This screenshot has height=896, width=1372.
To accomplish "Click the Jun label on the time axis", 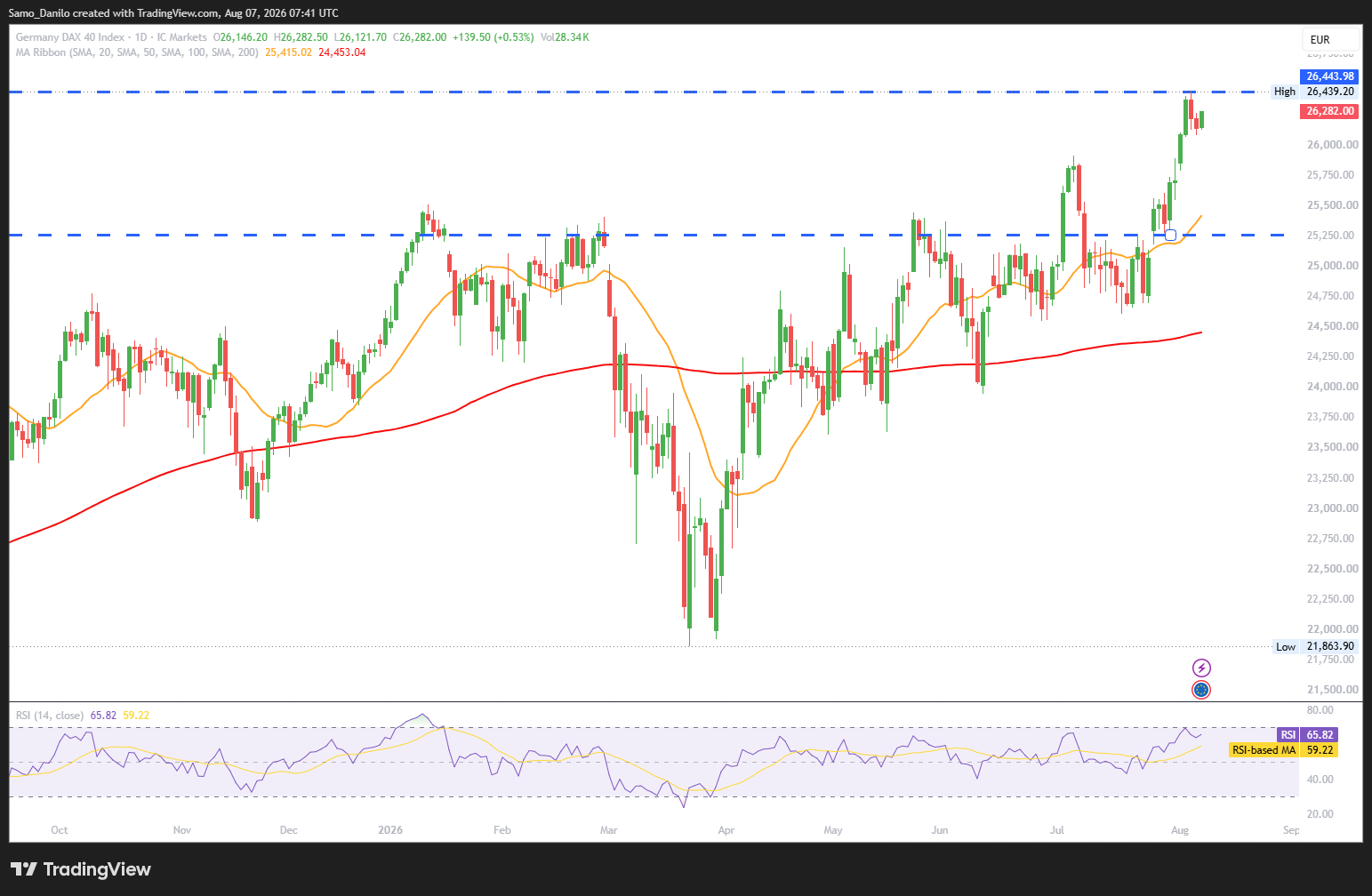I will (x=940, y=830).
